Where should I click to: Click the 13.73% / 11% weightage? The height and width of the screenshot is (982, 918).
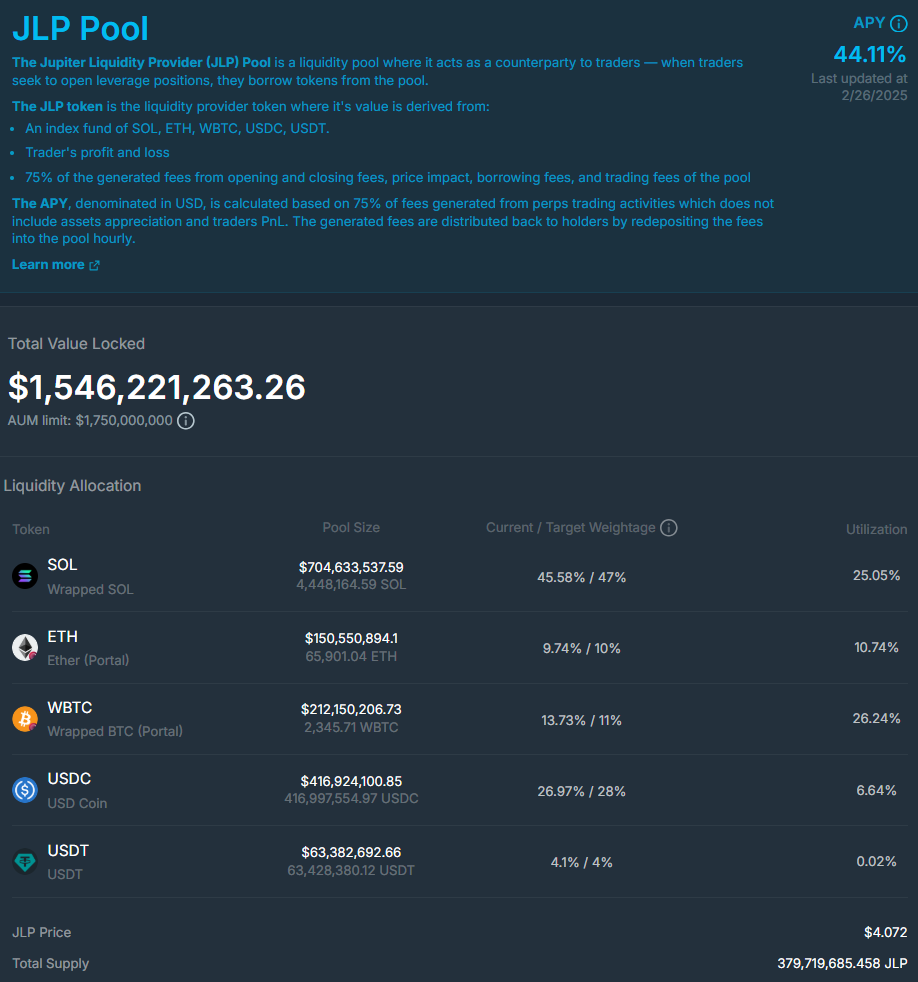click(x=582, y=721)
